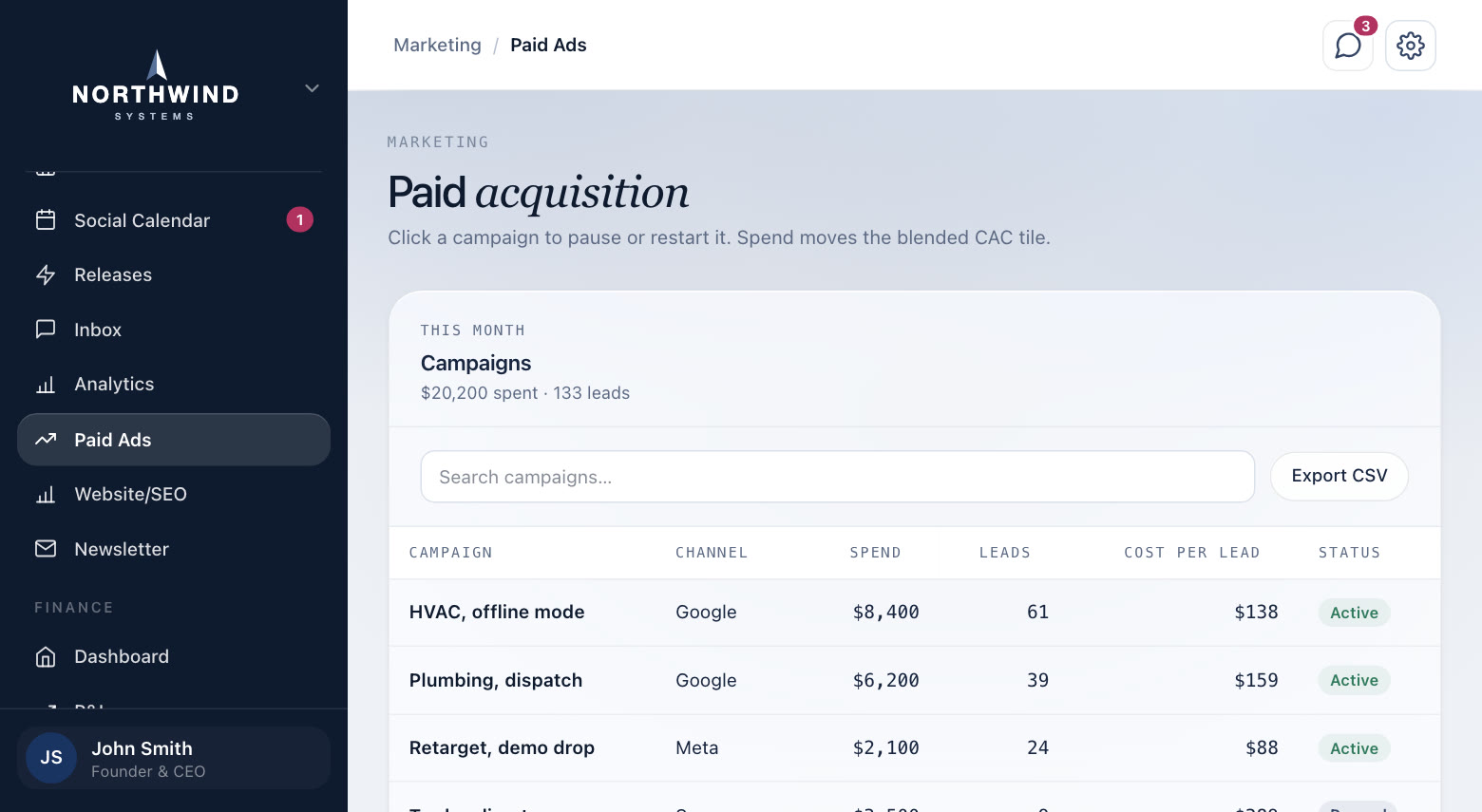
Task: Click the $8,400 spend value
Action: pos(886,613)
